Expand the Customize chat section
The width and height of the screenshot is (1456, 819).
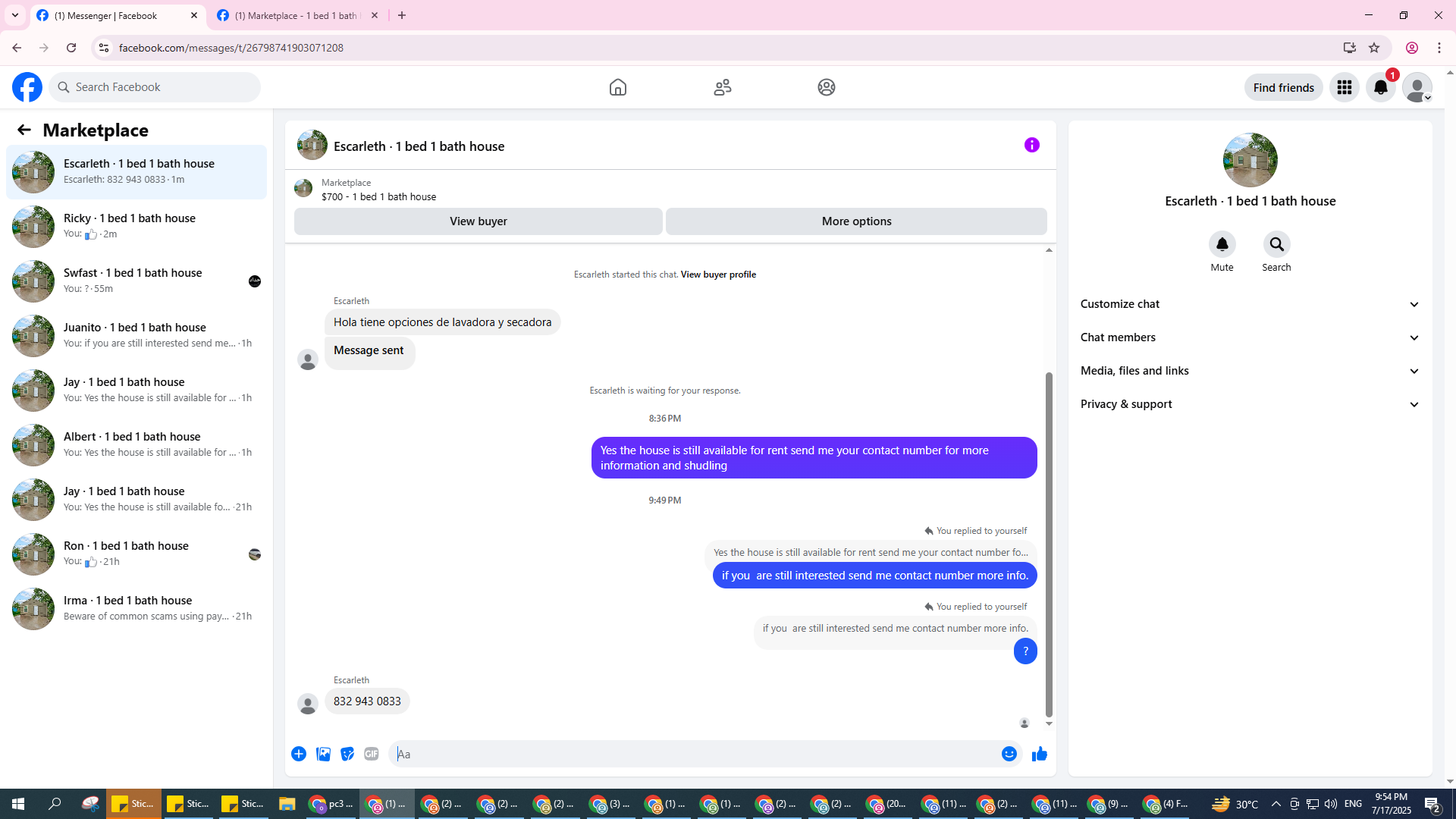pyautogui.click(x=1250, y=304)
